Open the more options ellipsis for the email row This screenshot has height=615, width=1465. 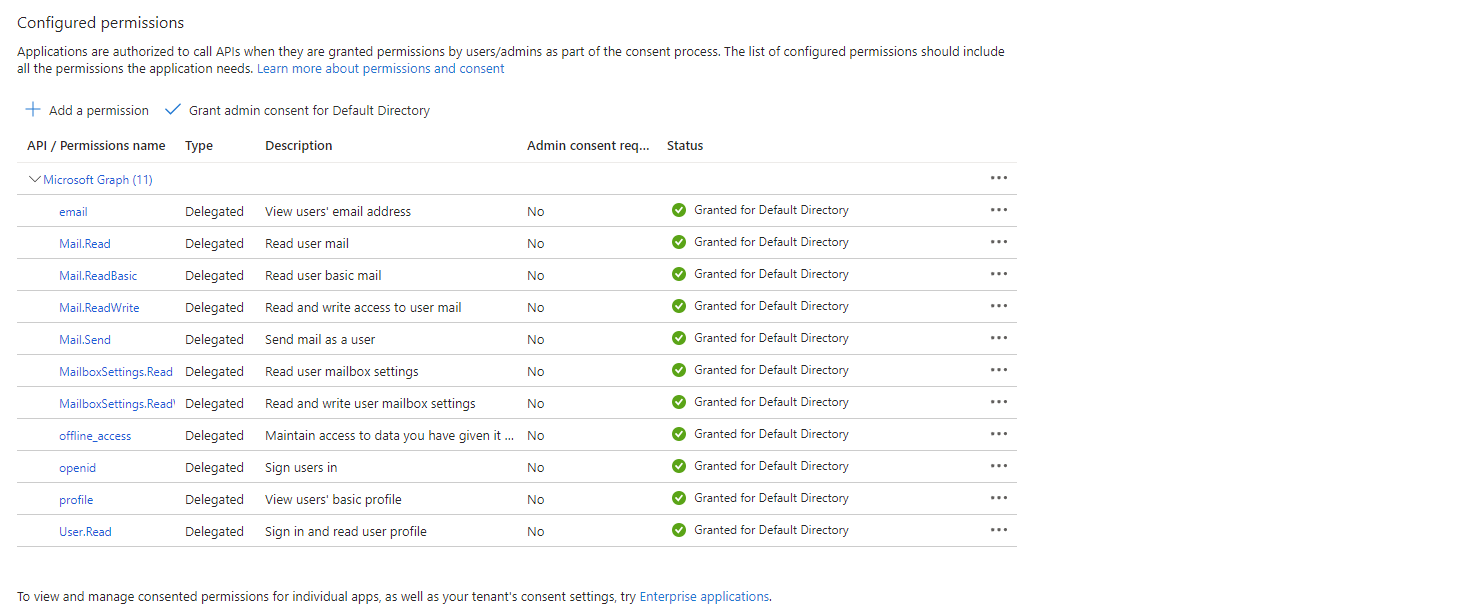(x=998, y=210)
